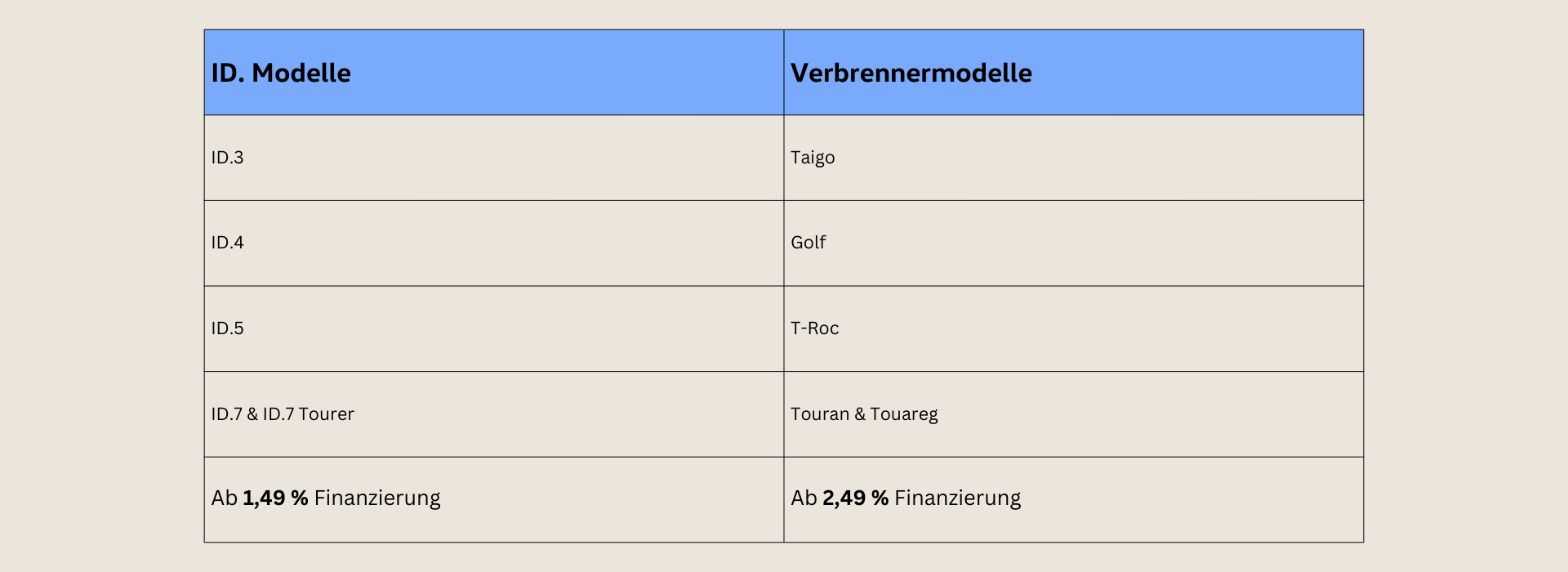Click the ampersand in the ID.7 row
The width and height of the screenshot is (1568, 572).
pos(252,414)
